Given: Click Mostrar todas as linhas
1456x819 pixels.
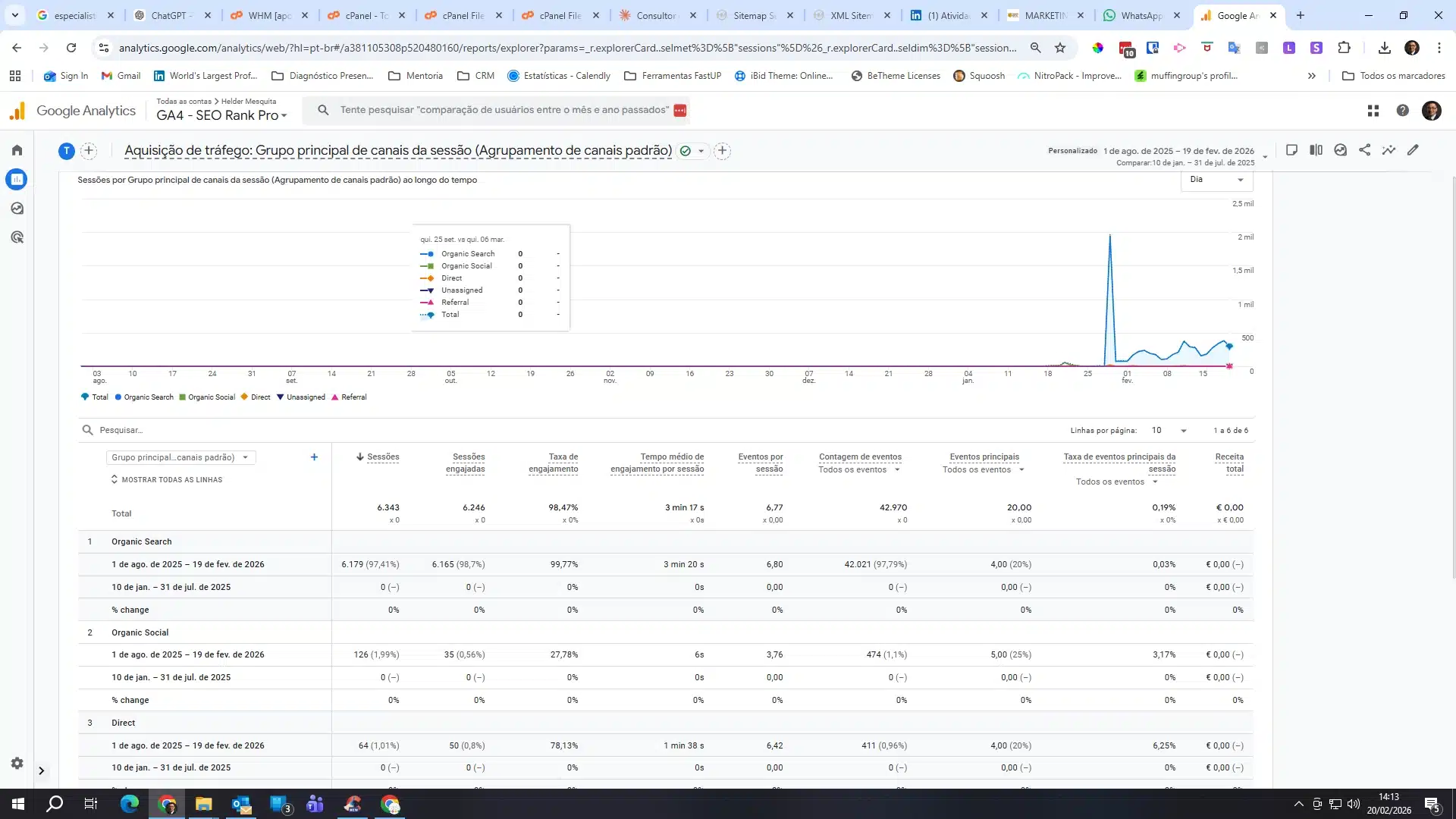Looking at the screenshot, I should [167, 480].
